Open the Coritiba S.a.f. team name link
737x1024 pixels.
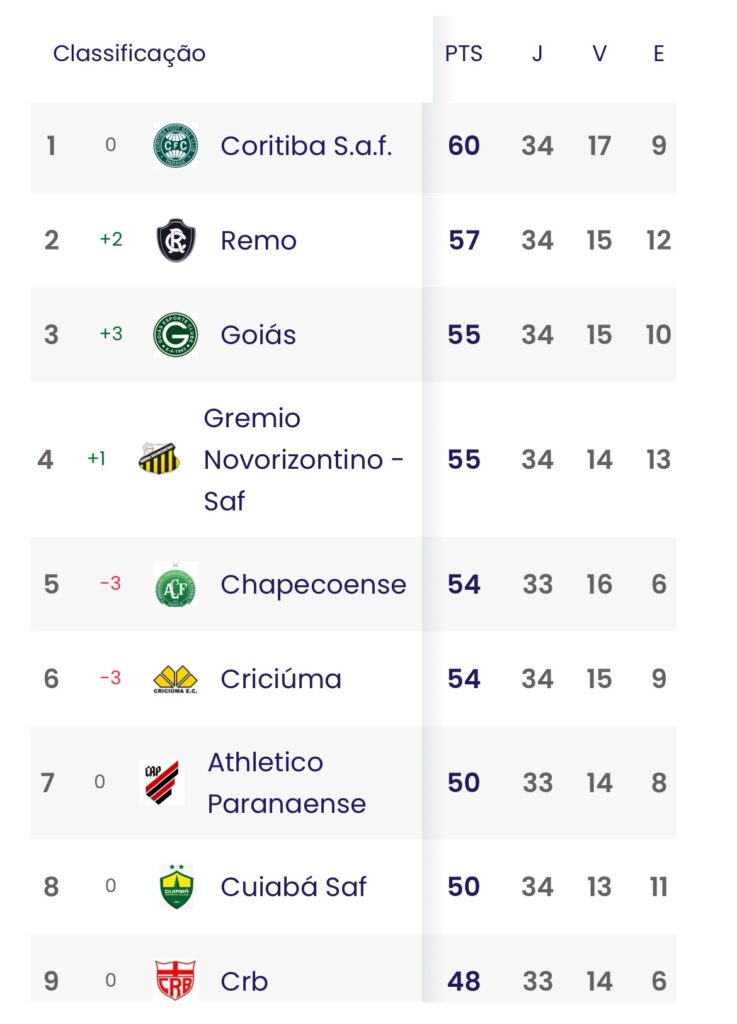pos(306,146)
